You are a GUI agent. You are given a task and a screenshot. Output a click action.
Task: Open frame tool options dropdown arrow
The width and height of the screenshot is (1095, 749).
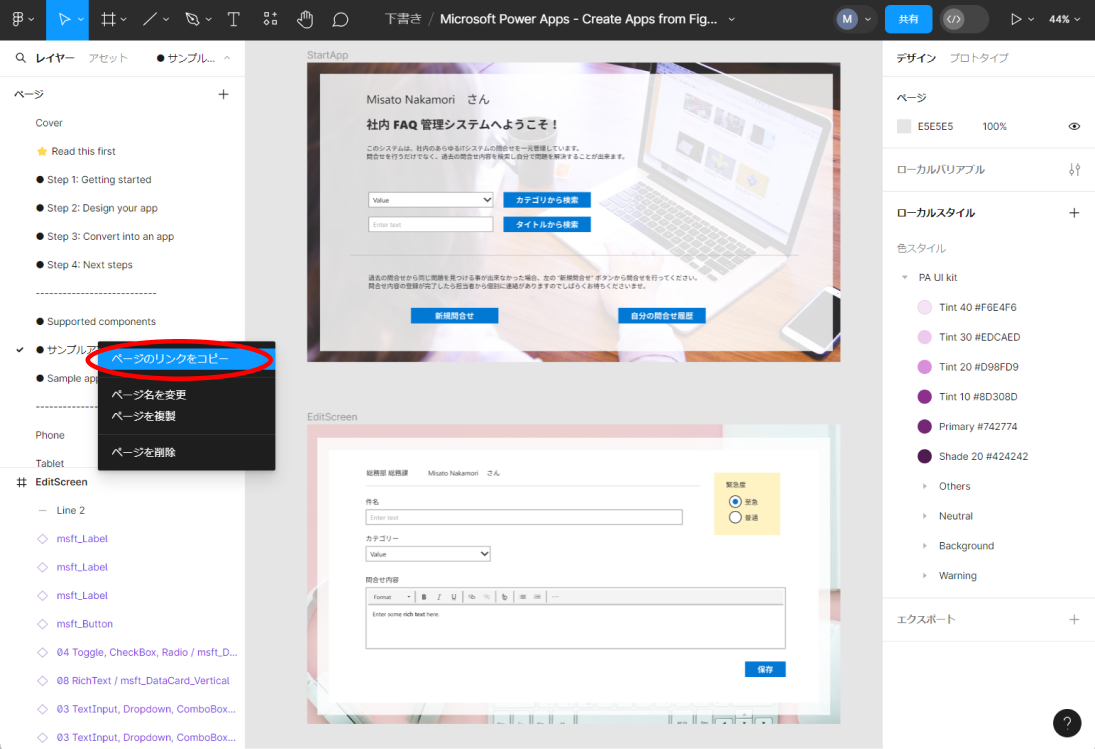point(124,20)
